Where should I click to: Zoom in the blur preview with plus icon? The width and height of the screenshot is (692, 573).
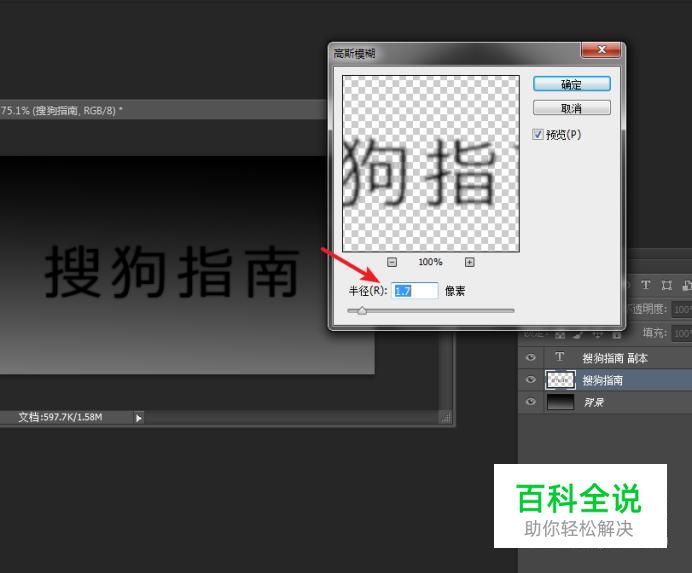pyautogui.click(x=470, y=262)
